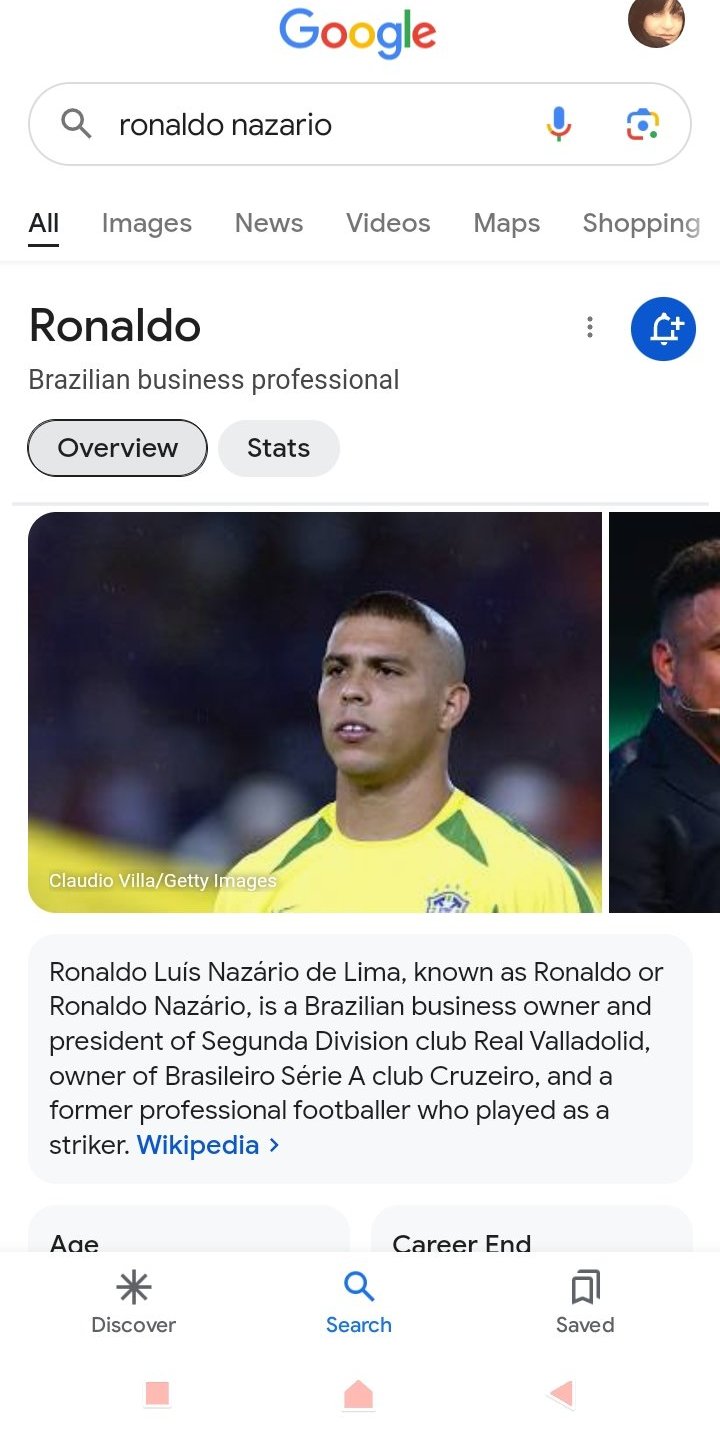The image size is (720, 1434).
Task: Tap the magnifying glass in search bar
Action: (76, 124)
